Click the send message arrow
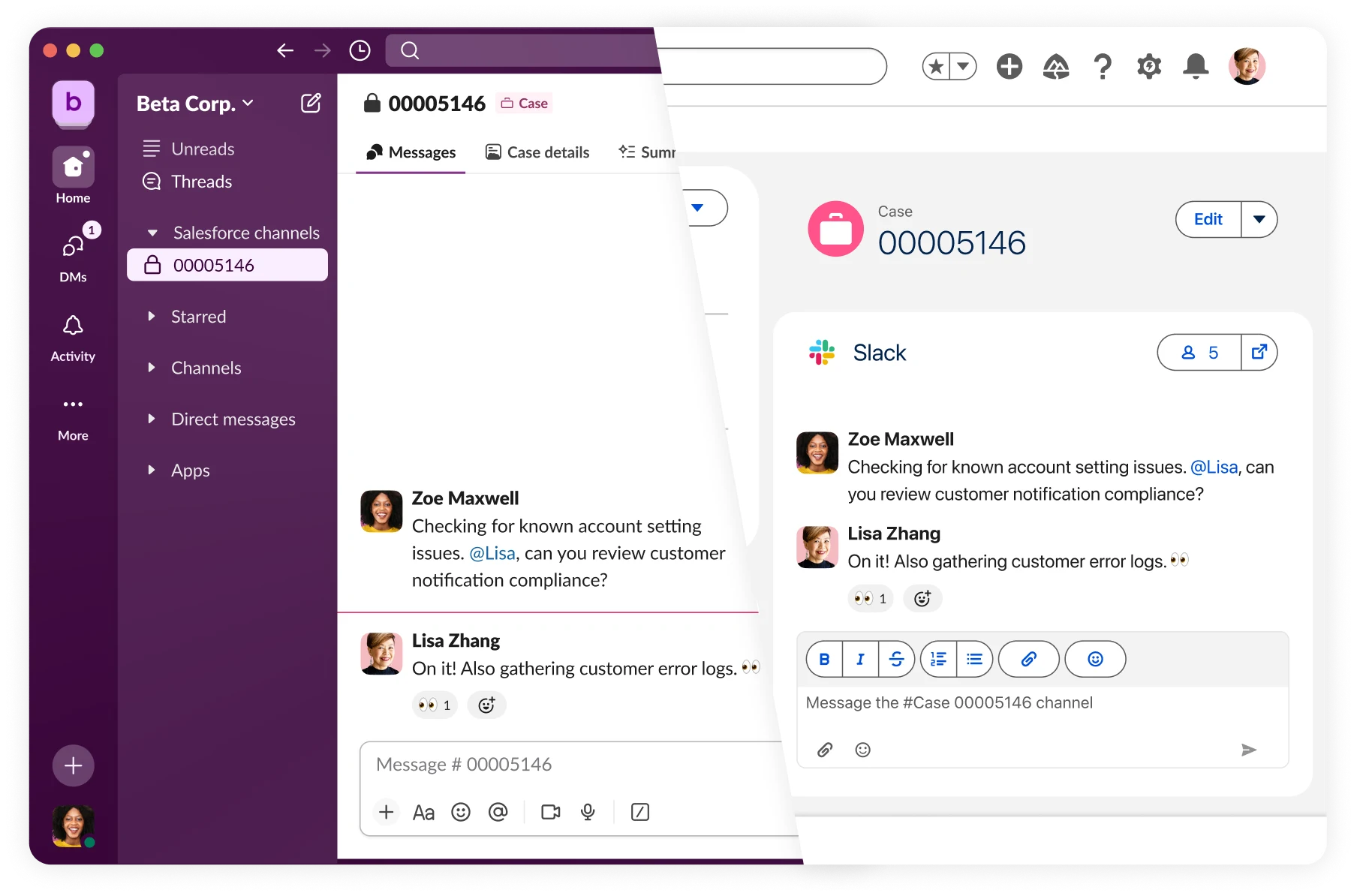The image size is (1357, 896). click(1248, 750)
